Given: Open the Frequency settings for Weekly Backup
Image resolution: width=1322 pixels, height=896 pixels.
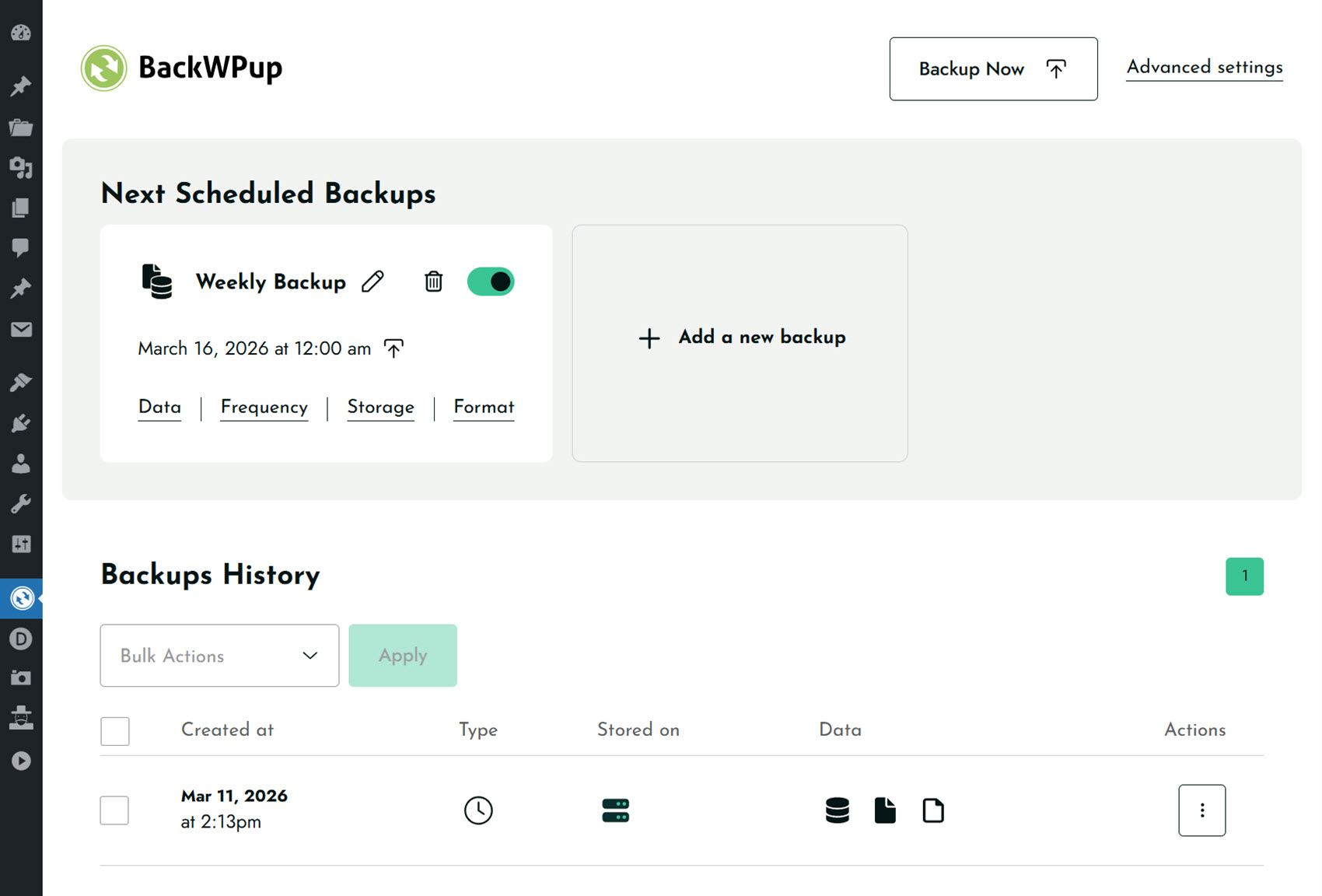Looking at the screenshot, I should coord(264,407).
